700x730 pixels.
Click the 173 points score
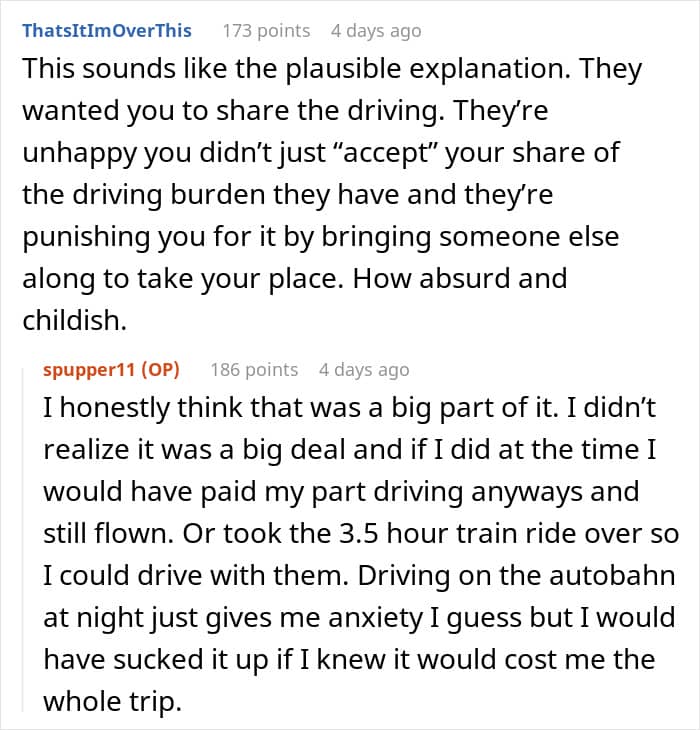(x=266, y=31)
